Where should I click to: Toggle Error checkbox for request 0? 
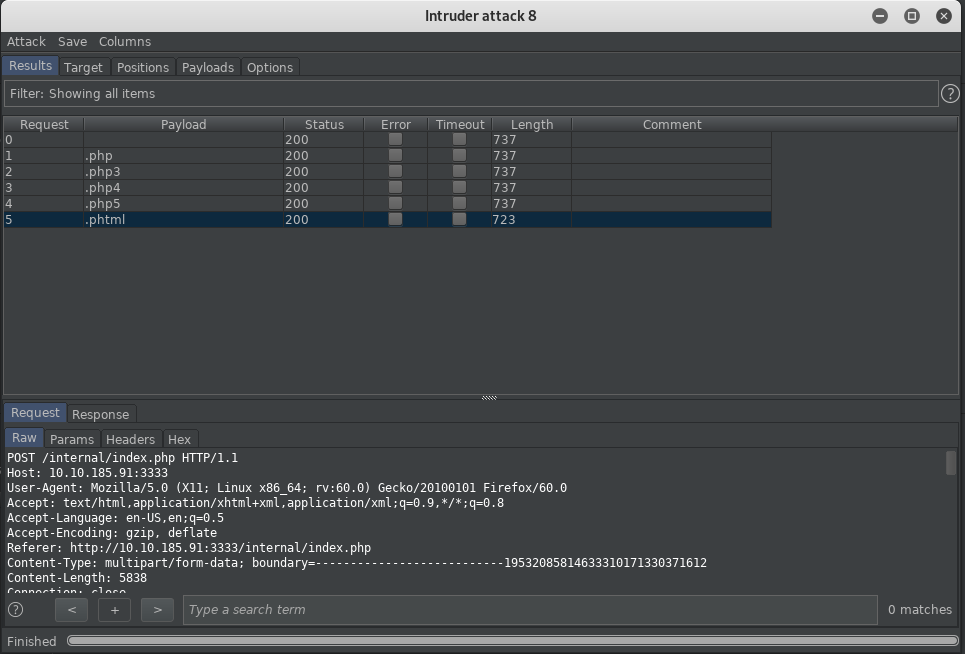(395, 140)
